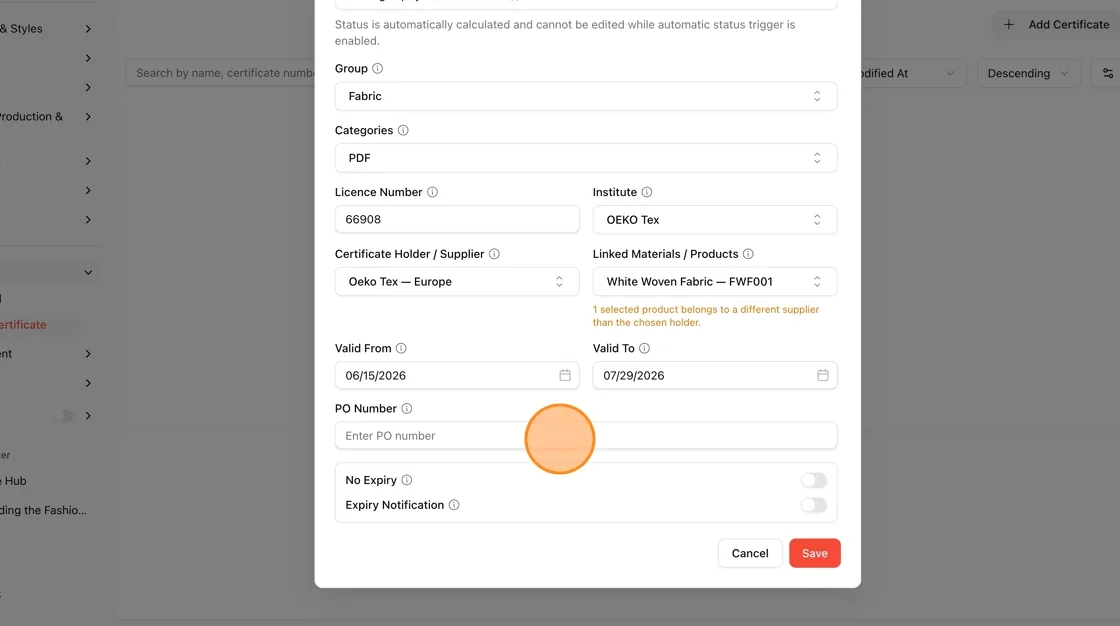Click the Enter PO number input field
The image size is (1120, 626).
(586, 436)
